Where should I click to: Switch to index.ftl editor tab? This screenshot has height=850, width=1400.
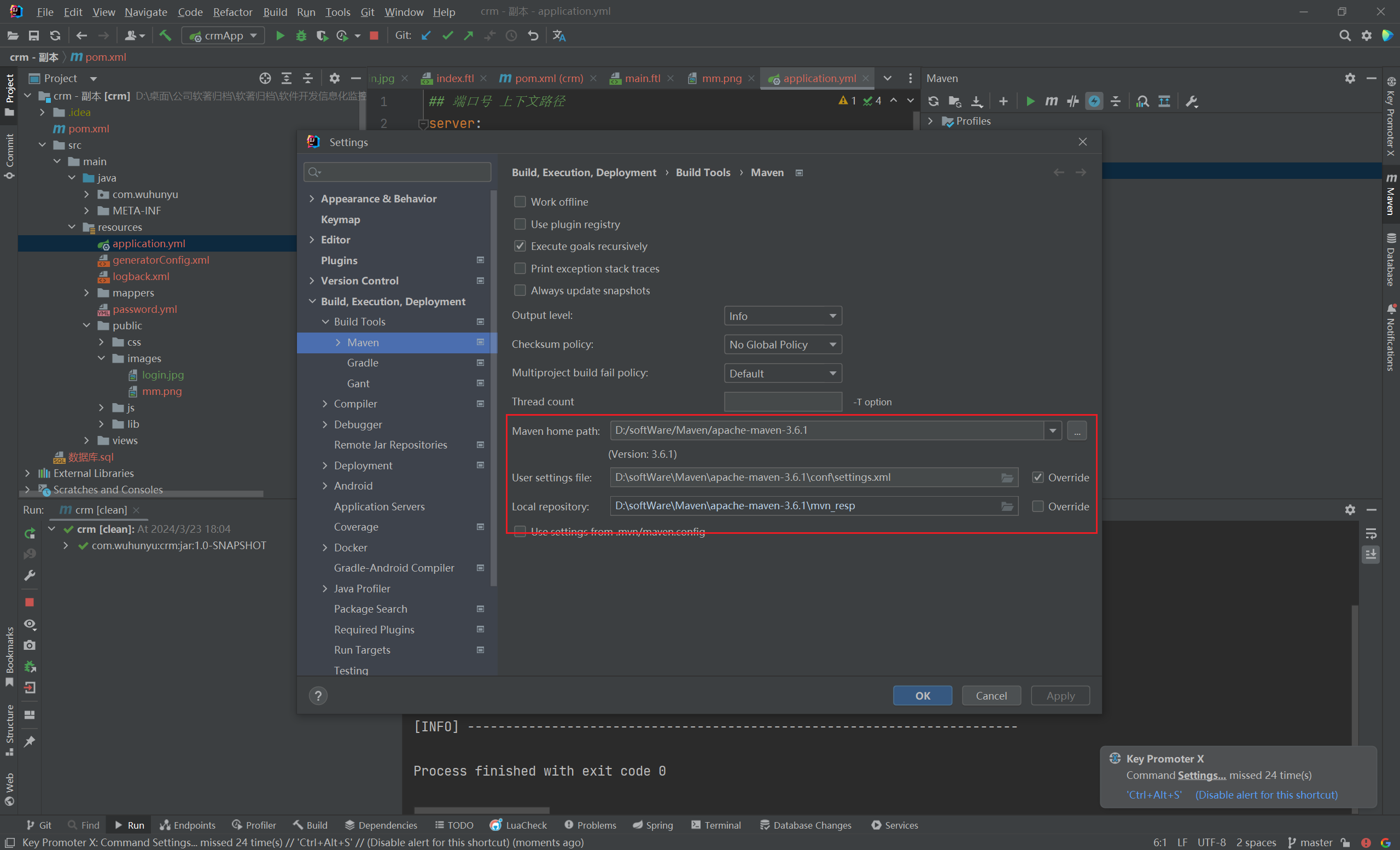pos(454,78)
